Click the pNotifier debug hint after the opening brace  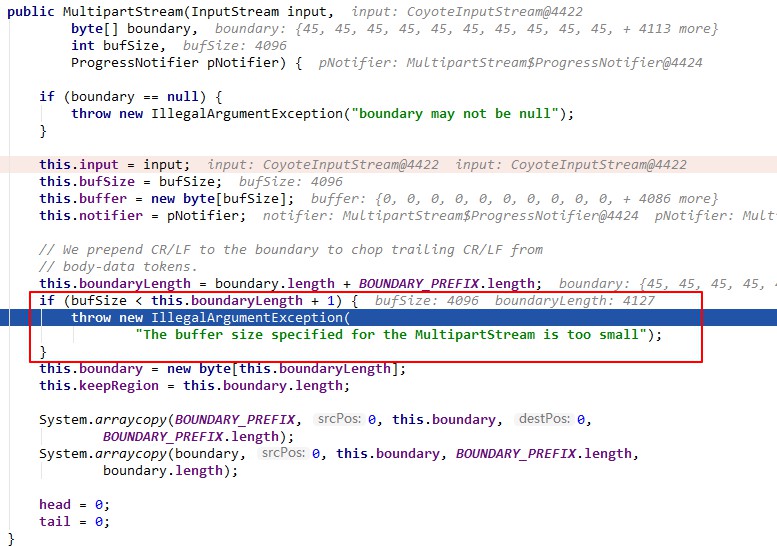510,63
